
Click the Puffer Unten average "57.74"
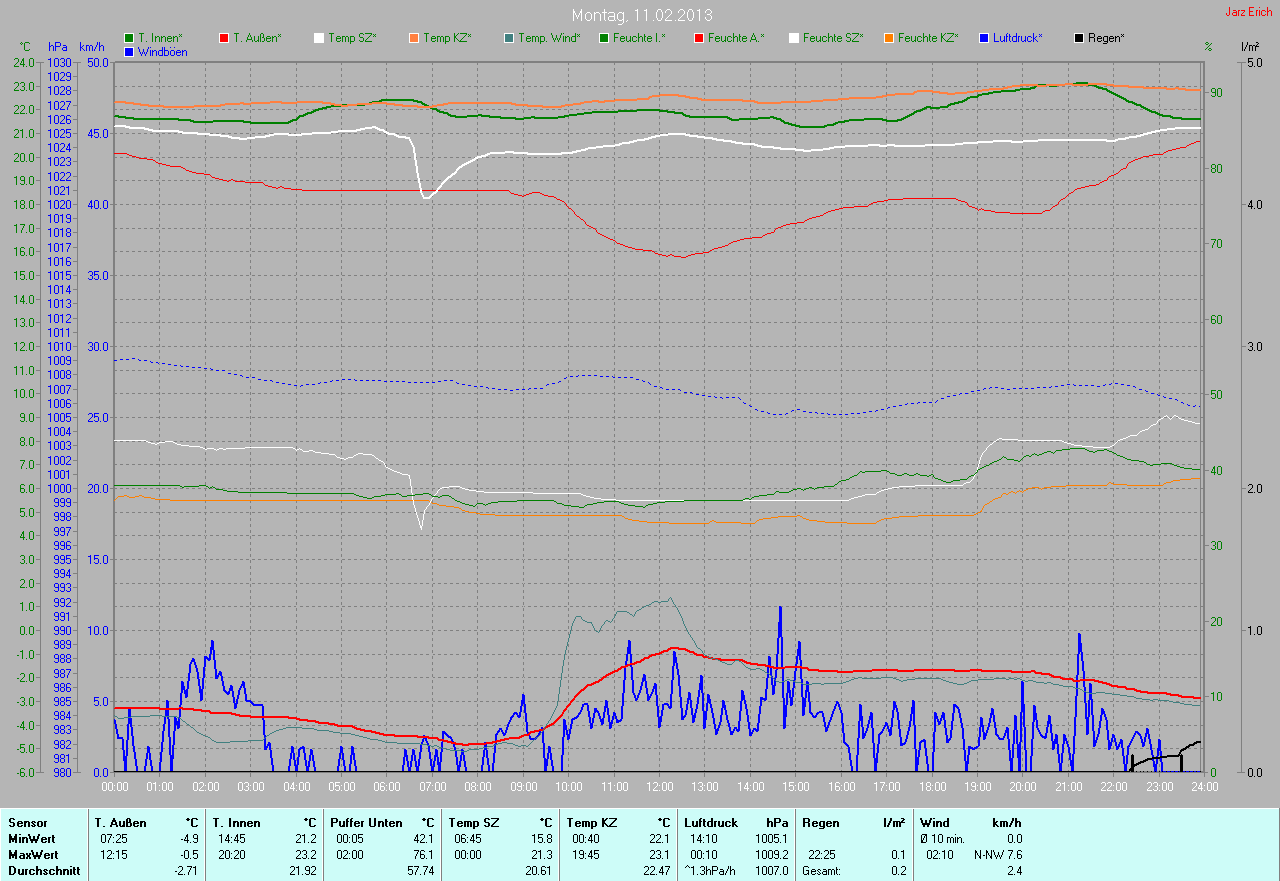point(421,871)
